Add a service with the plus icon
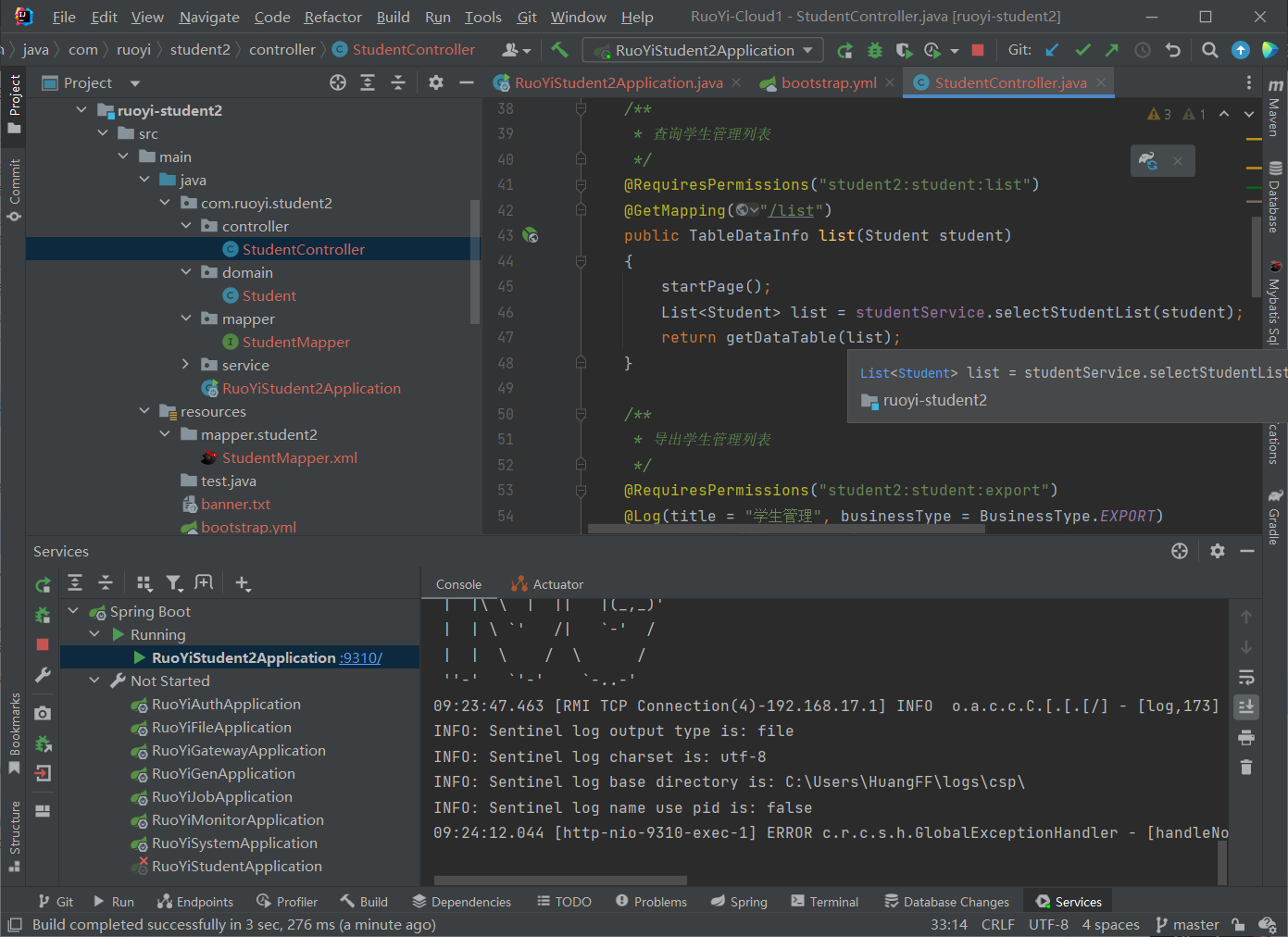Viewport: 1288px width, 937px height. click(243, 582)
